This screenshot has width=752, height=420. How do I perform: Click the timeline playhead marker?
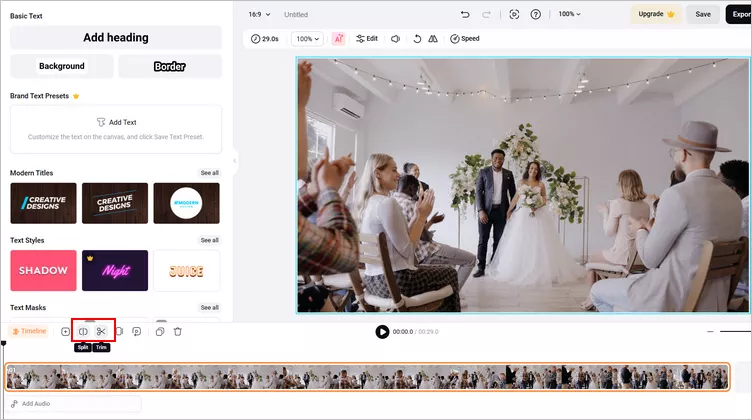click(x=3, y=343)
